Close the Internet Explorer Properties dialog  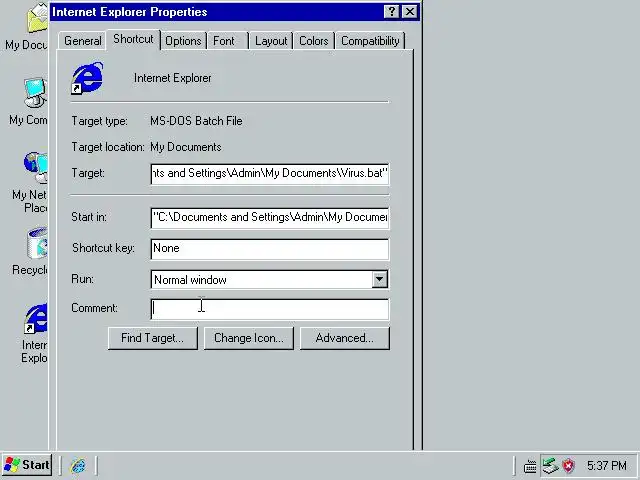[409, 12]
